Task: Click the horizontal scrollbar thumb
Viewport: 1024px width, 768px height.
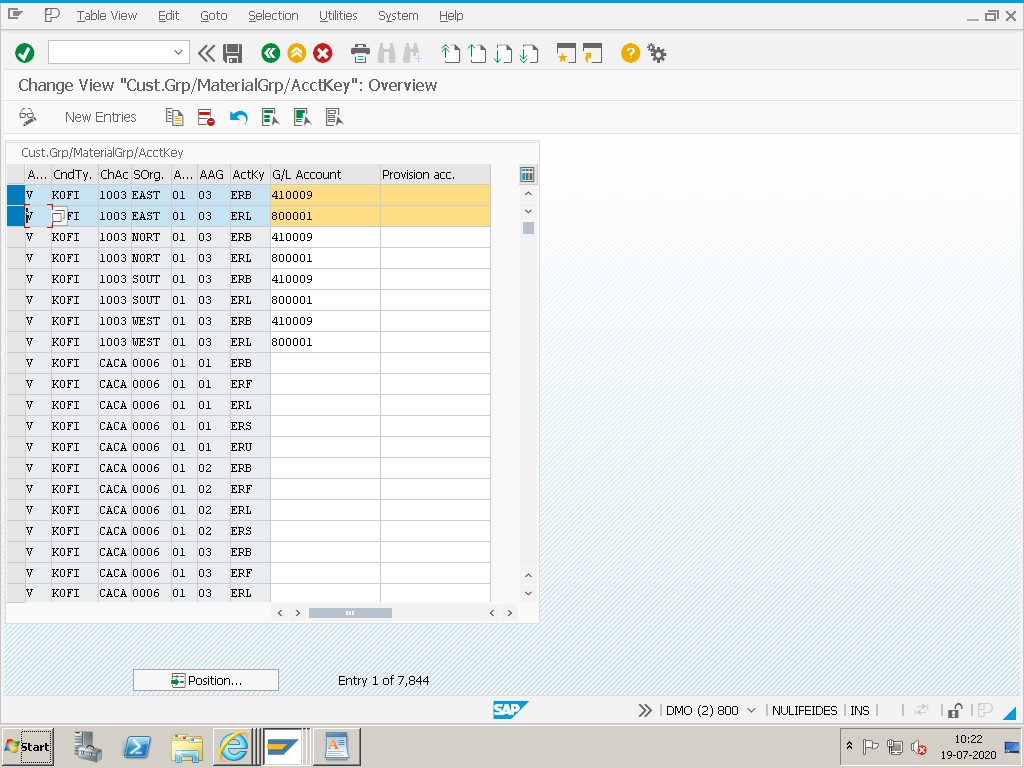Action: pyautogui.click(x=350, y=613)
